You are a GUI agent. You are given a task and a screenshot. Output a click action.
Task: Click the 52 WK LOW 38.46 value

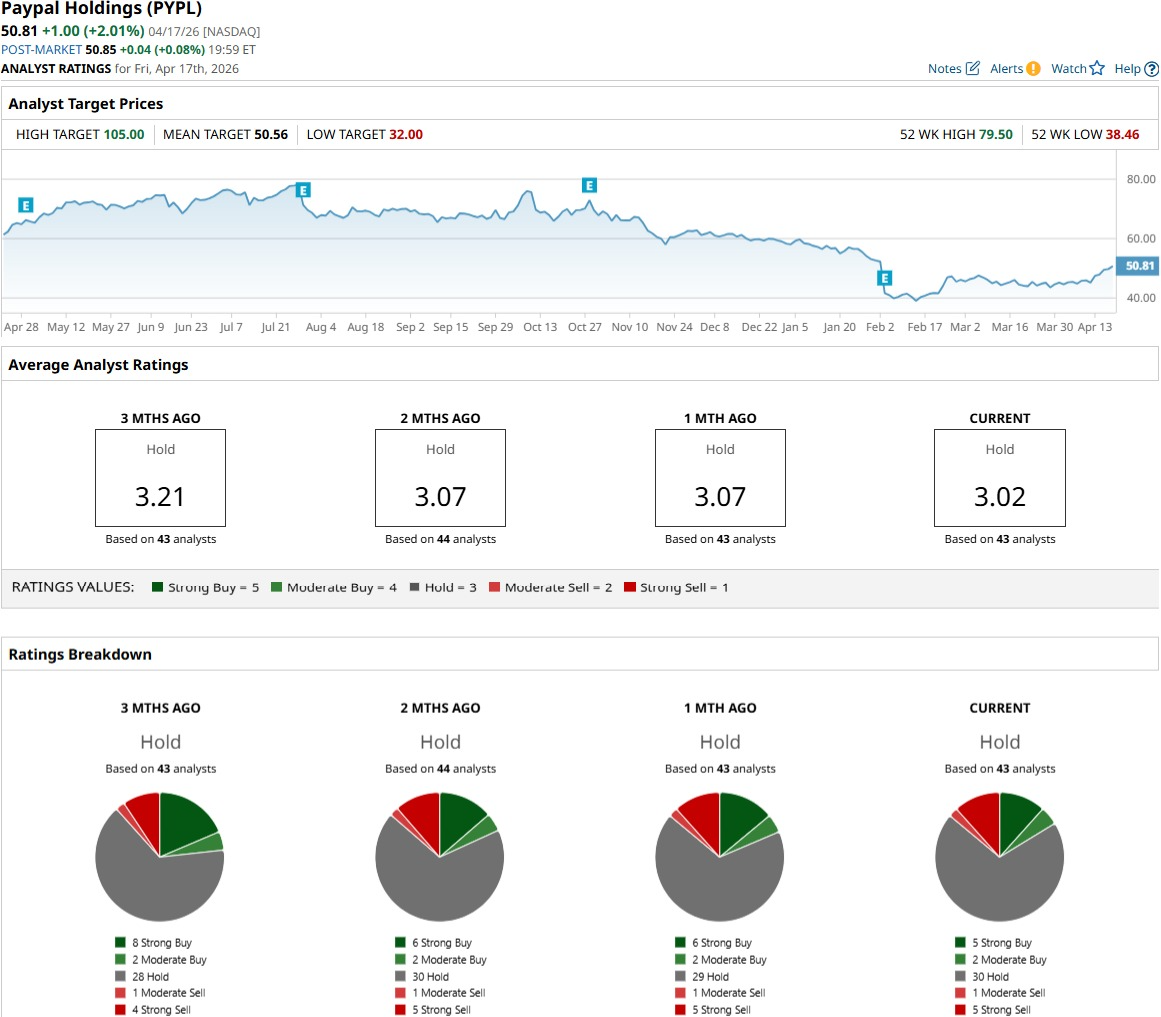(x=1122, y=135)
